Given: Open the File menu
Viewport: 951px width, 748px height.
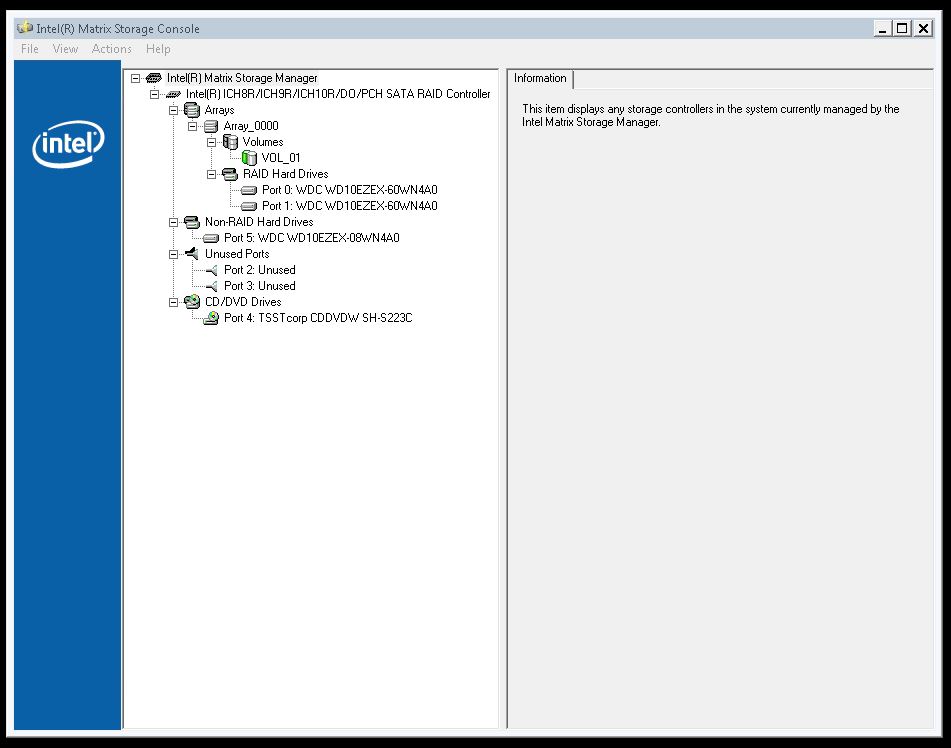Looking at the screenshot, I should click(x=30, y=49).
